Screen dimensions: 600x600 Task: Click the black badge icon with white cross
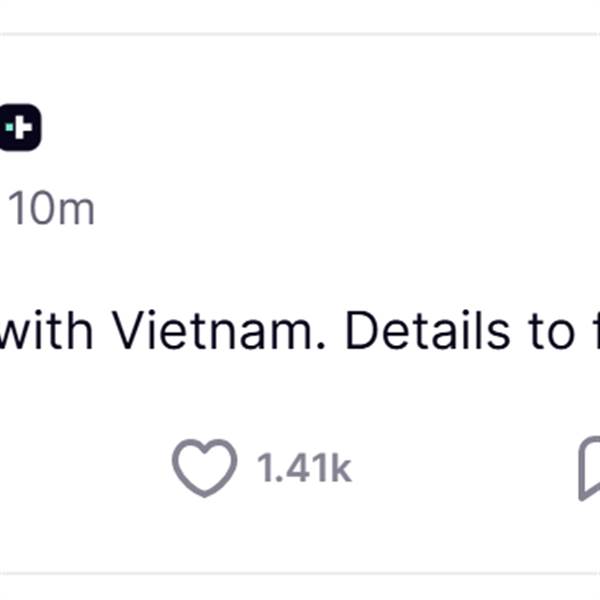20,127
